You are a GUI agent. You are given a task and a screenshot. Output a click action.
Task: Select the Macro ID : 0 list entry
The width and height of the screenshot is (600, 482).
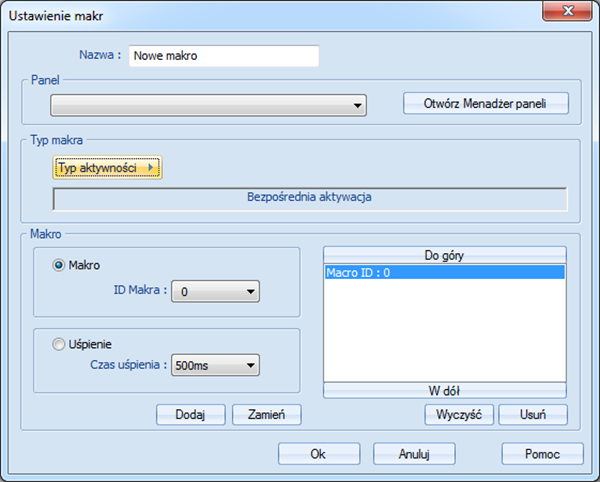click(x=445, y=272)
